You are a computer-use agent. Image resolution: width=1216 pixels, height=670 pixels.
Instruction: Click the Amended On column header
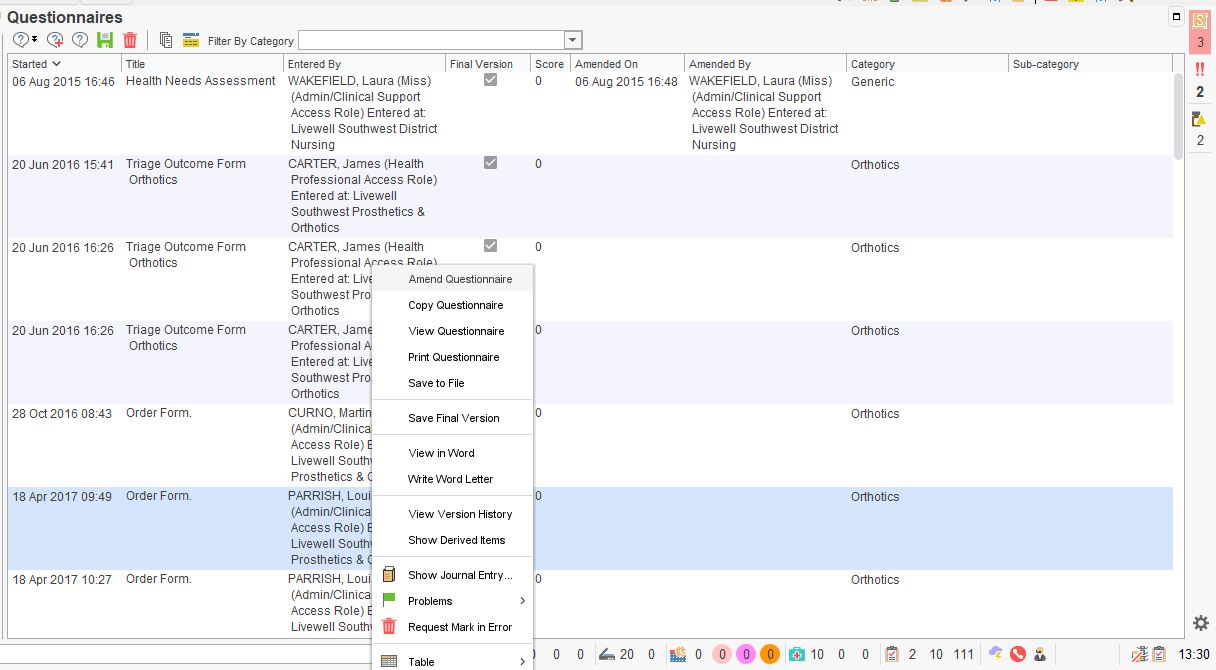tap(627, 64)
